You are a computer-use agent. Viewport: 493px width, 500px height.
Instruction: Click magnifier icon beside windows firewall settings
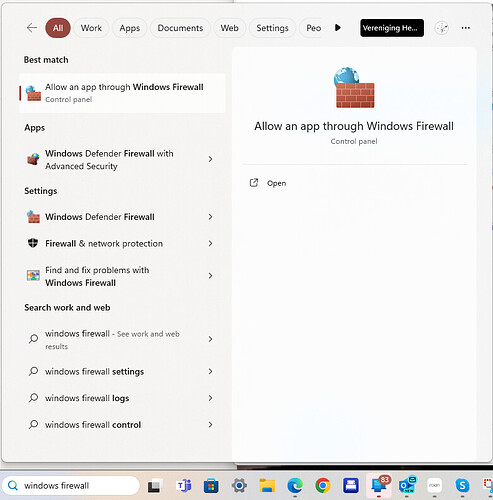coord(33,371)
